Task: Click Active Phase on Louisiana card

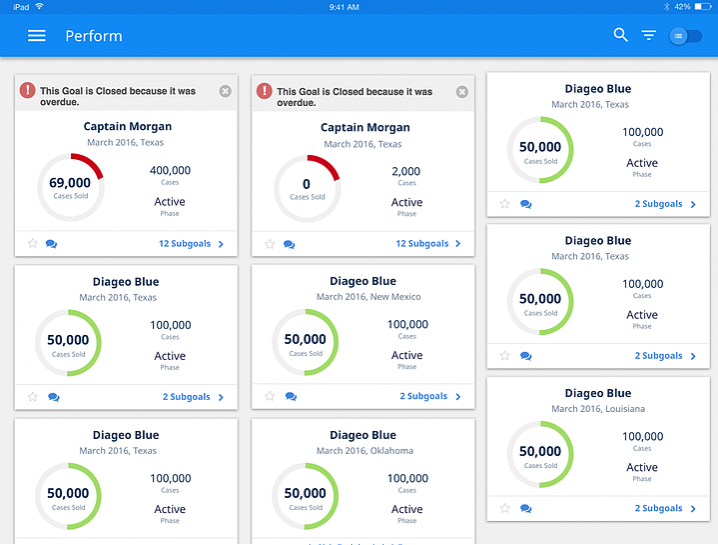Action: (642, 471)
